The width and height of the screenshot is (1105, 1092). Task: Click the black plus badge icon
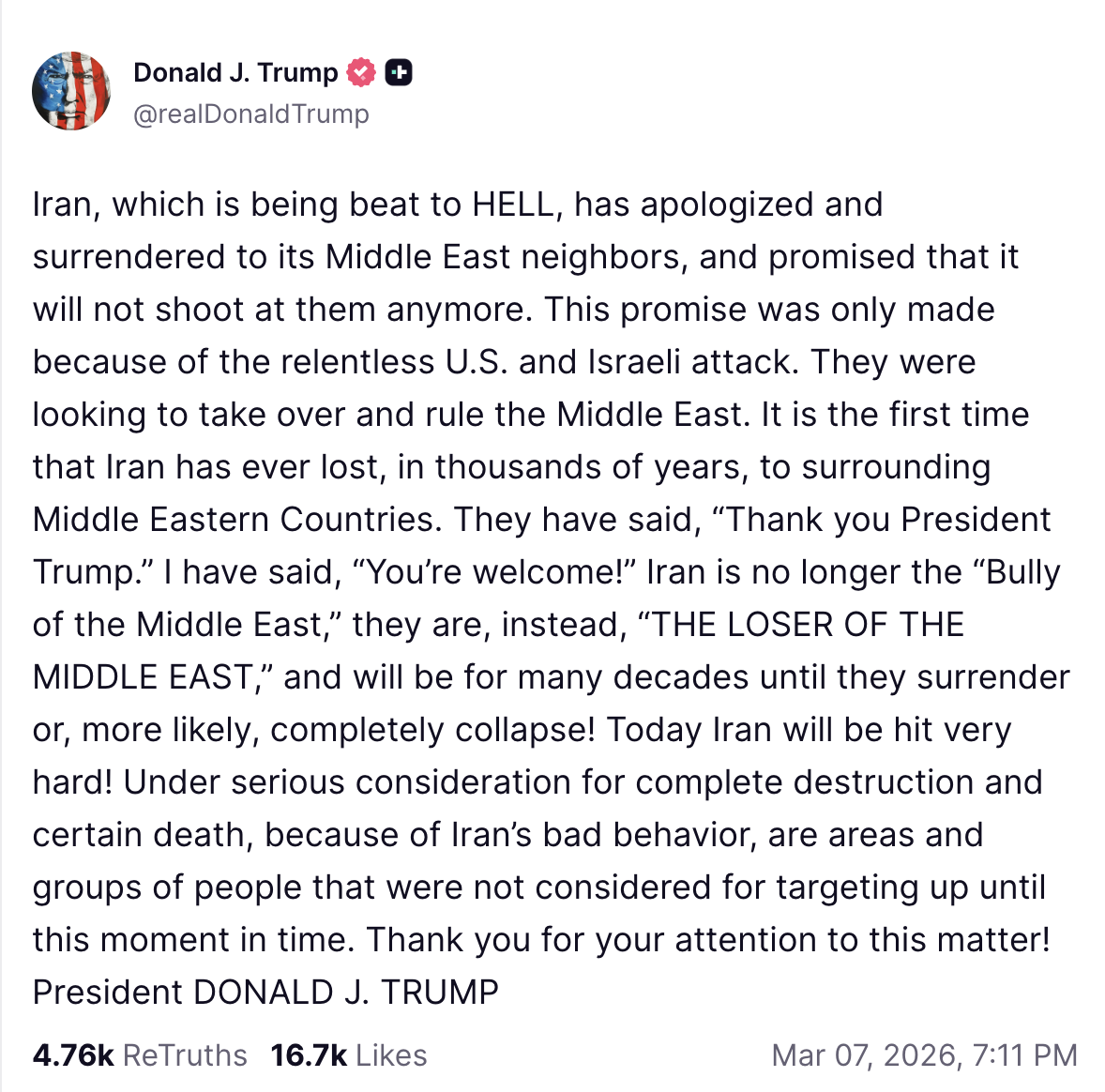coord(399,72)
